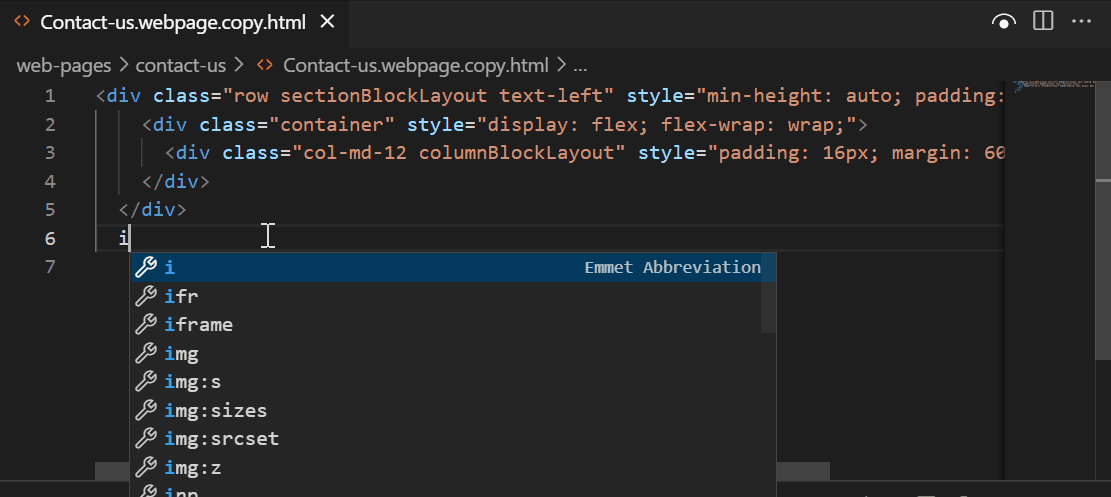Click the Split Editor icon

coord(1043,21)
